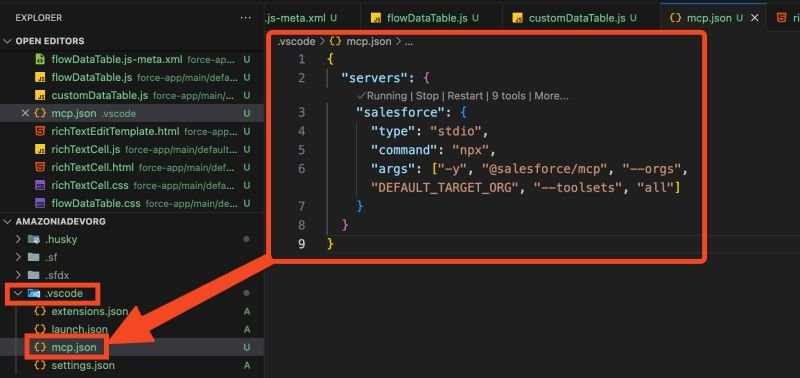Click JSON icon on mcp.json tab
The image size is (800, 378).
[x=676, y=18]
